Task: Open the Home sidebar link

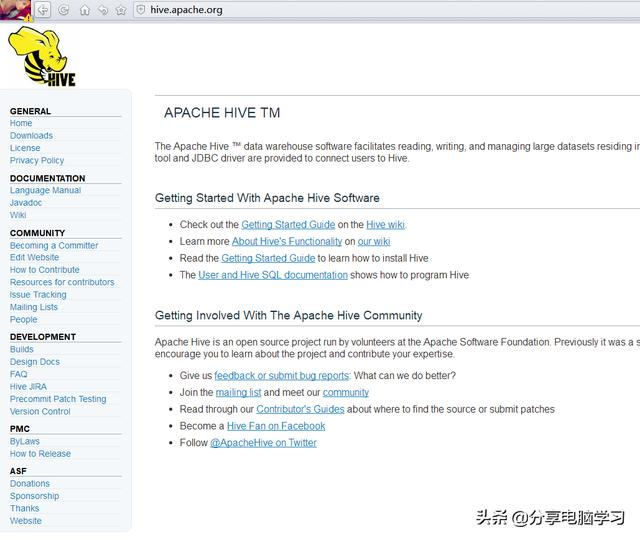Action: click(21, 123)
